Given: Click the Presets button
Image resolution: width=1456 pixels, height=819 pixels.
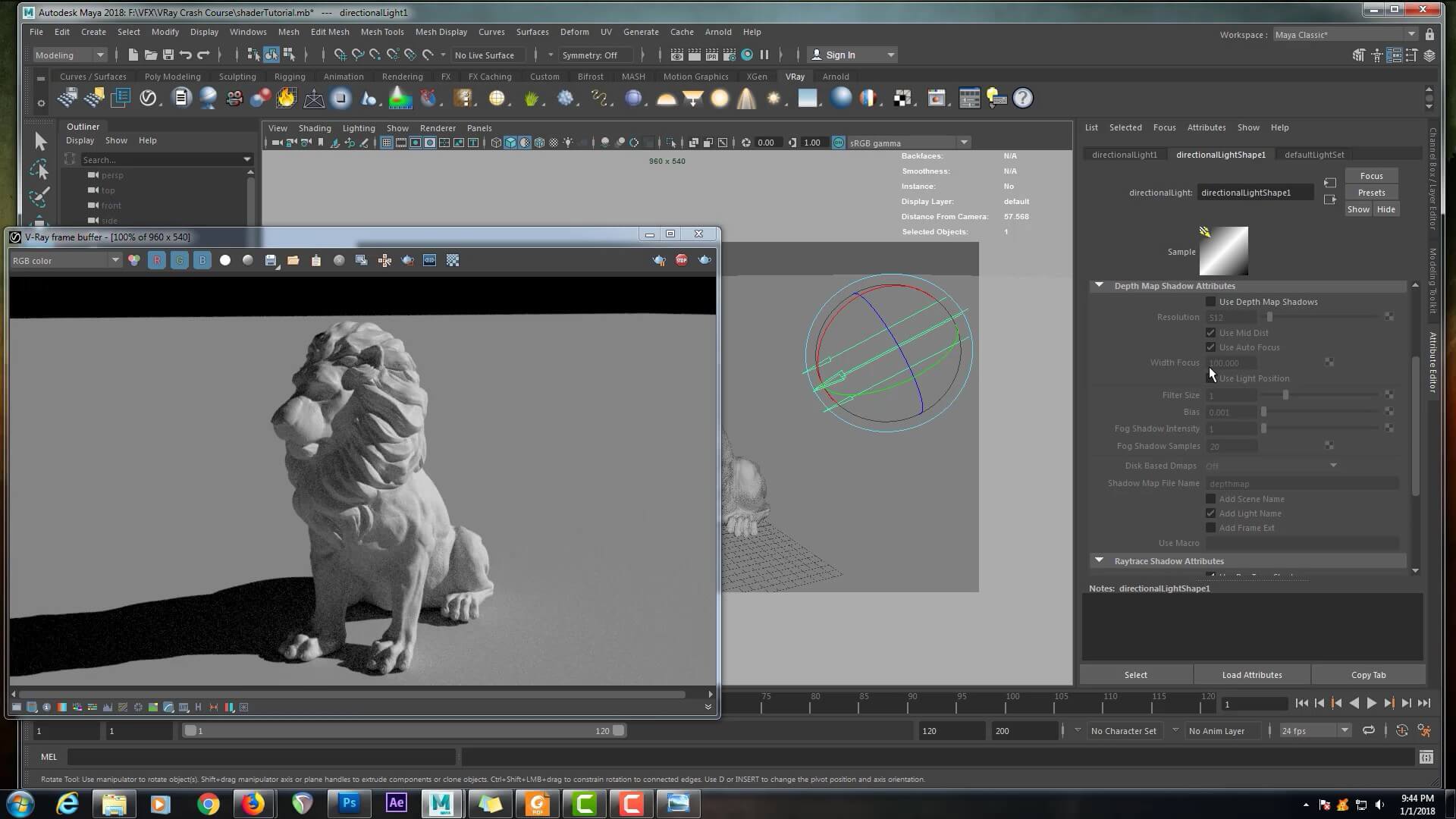Looking at the screenshot, I should [x=1371, y=193].
